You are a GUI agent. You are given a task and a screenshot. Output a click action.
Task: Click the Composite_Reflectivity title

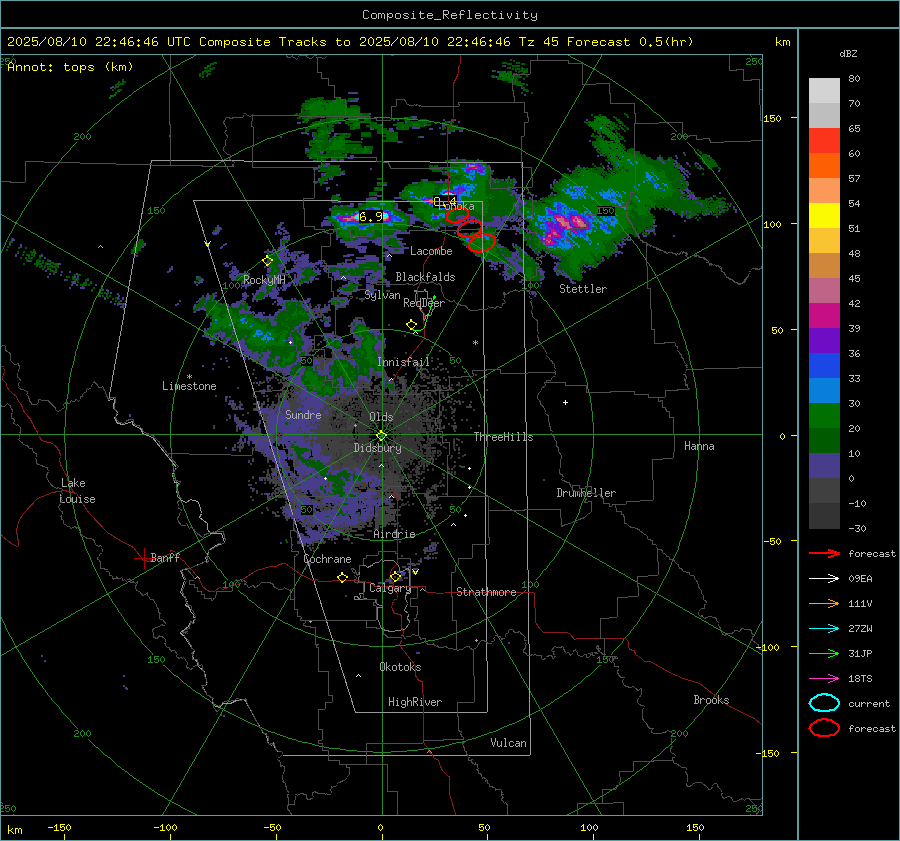(450, 15)
